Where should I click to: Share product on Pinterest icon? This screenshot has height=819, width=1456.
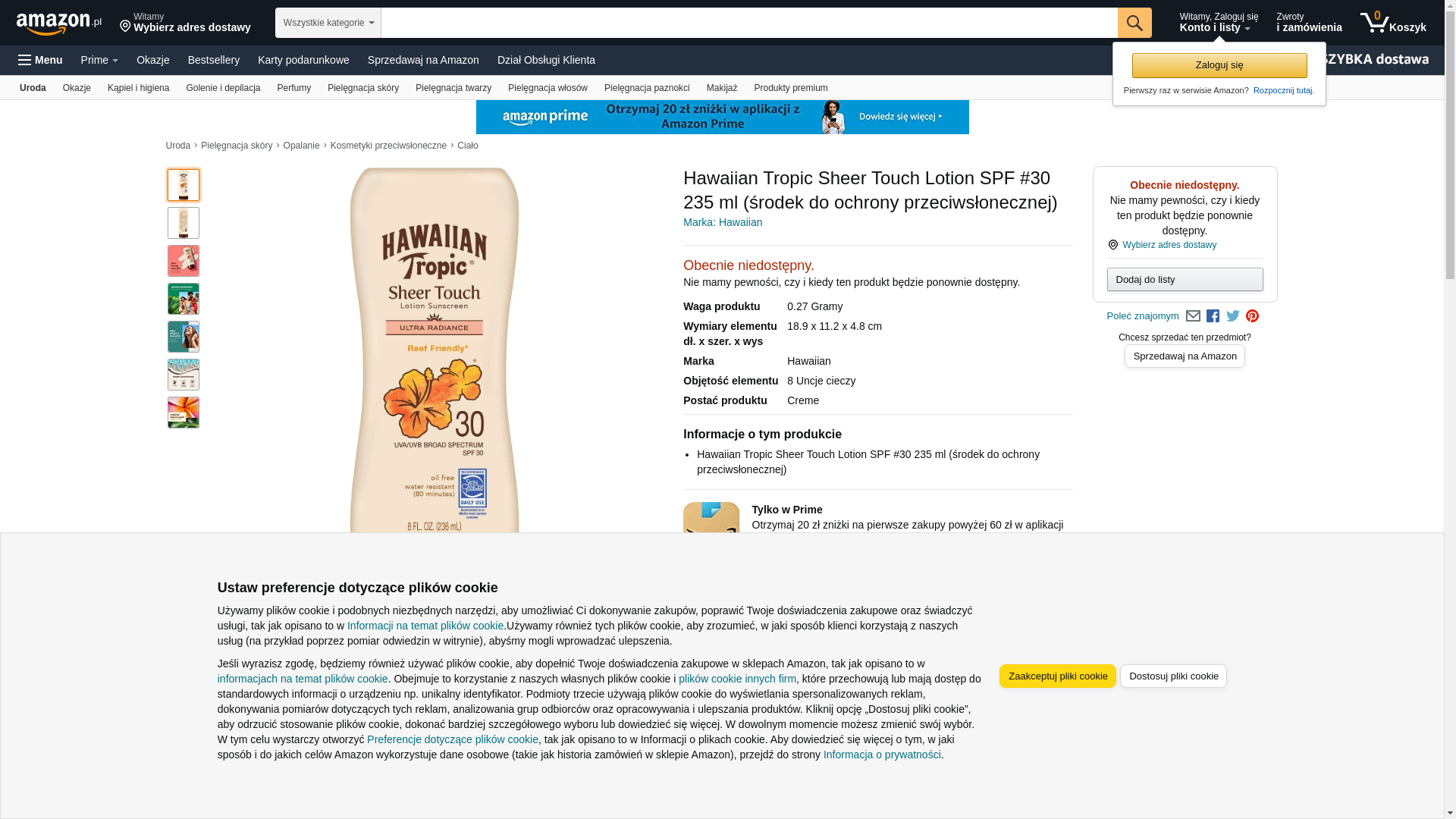pyautogui.click(x=1253, y=316)
